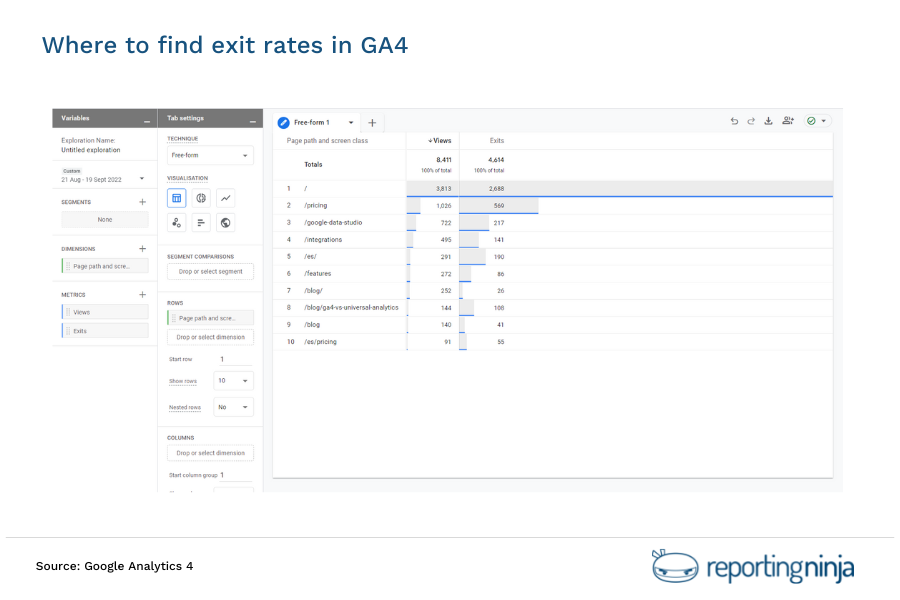Open the Nested rows dropdown
Screen dimensions: 900x600
pos(235,406)
